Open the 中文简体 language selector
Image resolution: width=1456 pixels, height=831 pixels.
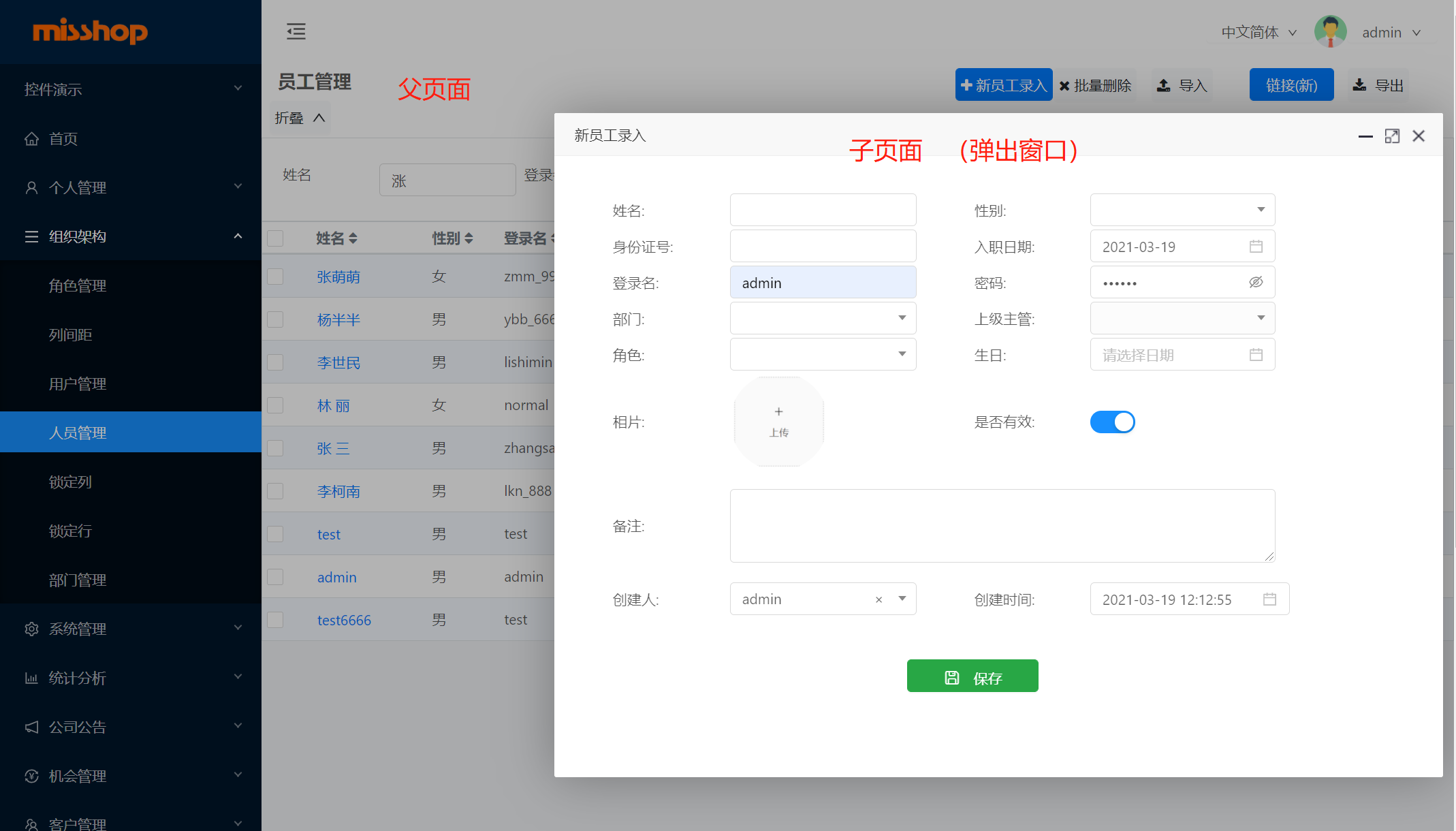click(x=1258, y=33)
